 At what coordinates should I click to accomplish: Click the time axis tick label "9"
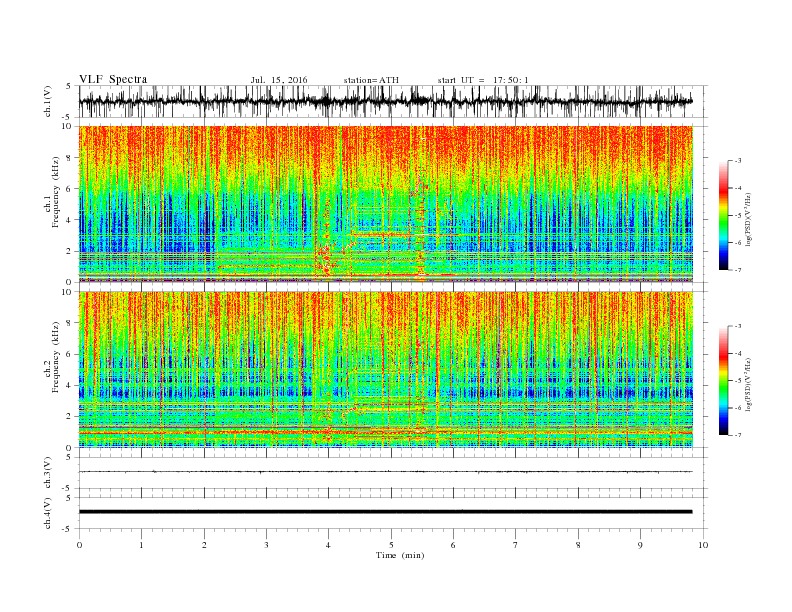tap(640, 545)
